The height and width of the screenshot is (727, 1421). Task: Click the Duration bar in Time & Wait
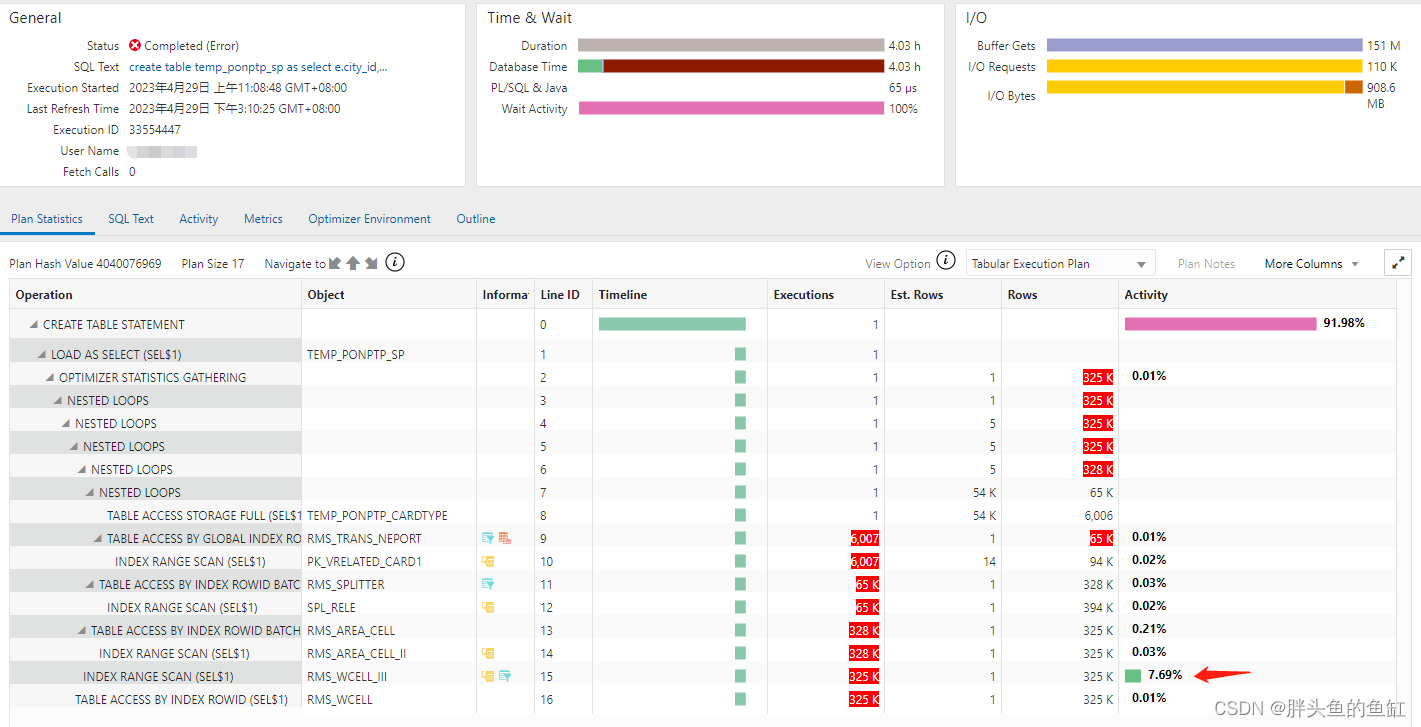(x=731, y=45)
